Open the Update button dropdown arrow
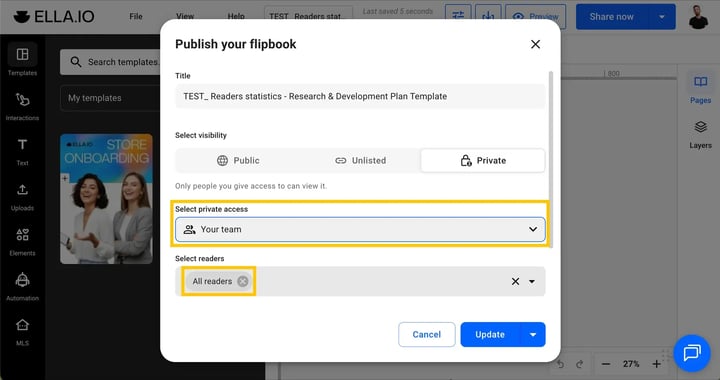The image size is (720, 380). click(x=533, y=335)
